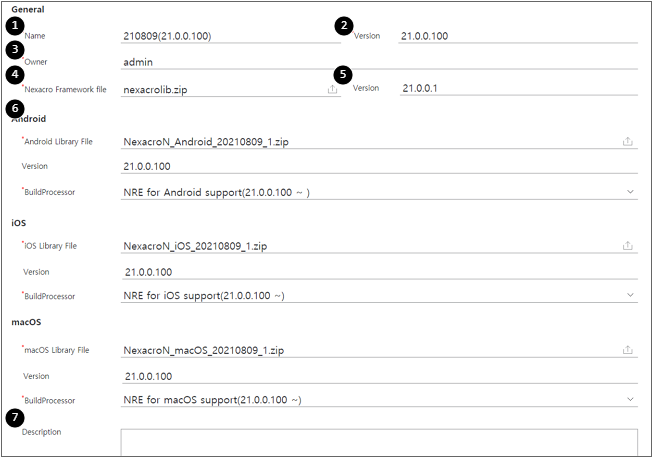Click the Android Version input field
Screen dimensions: 652x457
378,166
